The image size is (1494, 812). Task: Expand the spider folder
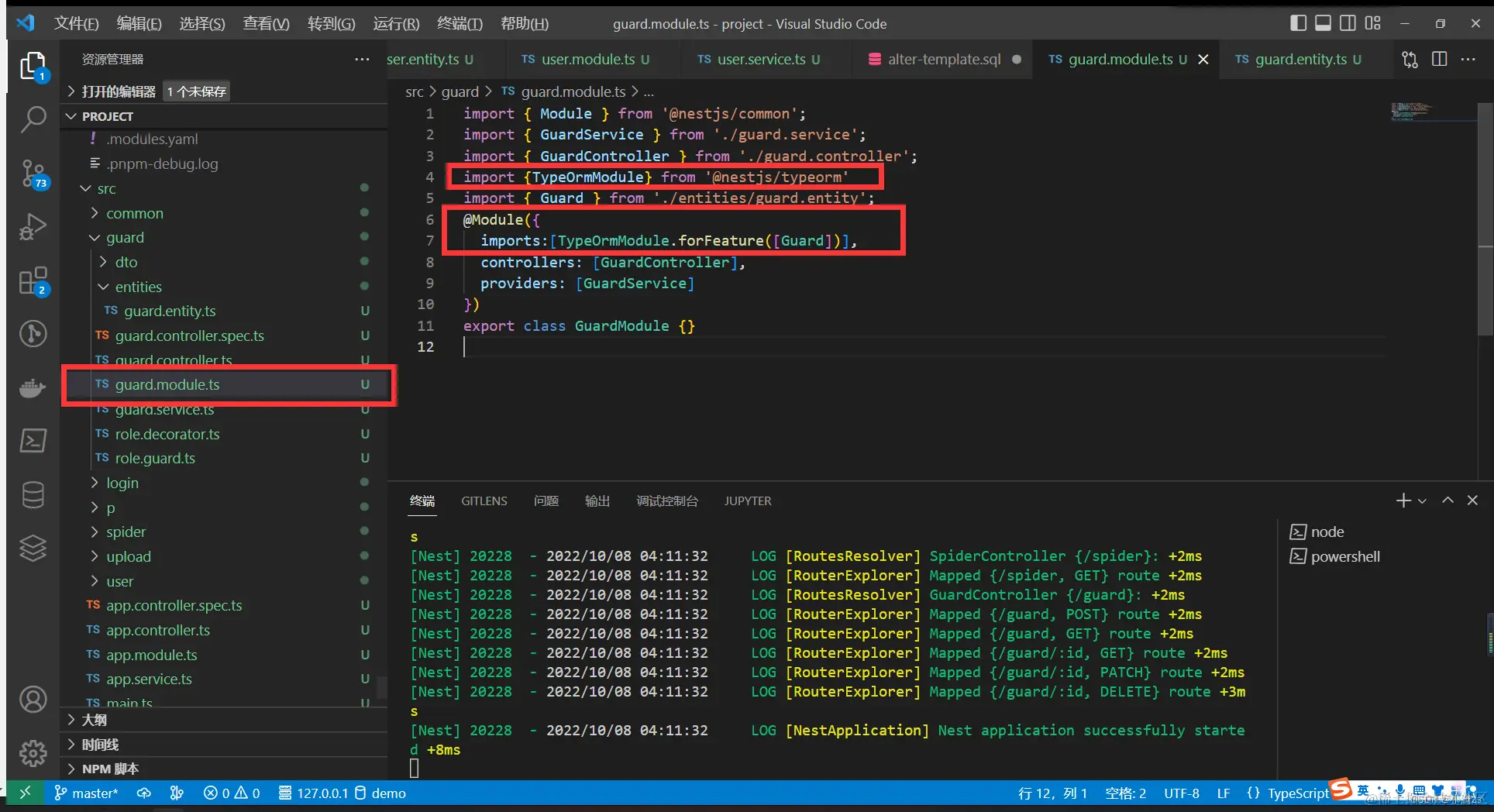(225, 532)
